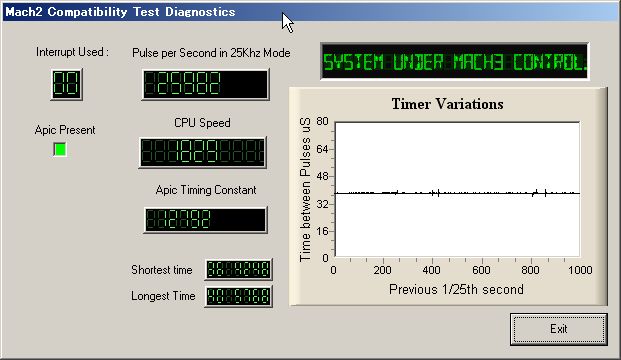Click the 'CPU Speed' label text

click(x=202, y=123)
